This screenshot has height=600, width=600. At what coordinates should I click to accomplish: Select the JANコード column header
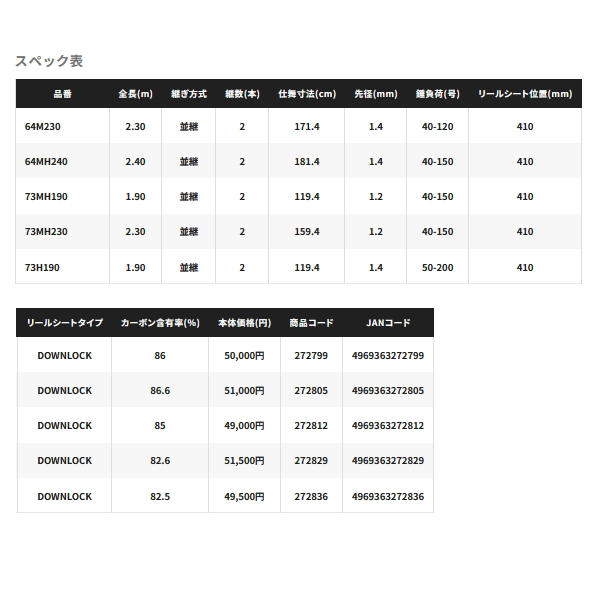(388, 323)
